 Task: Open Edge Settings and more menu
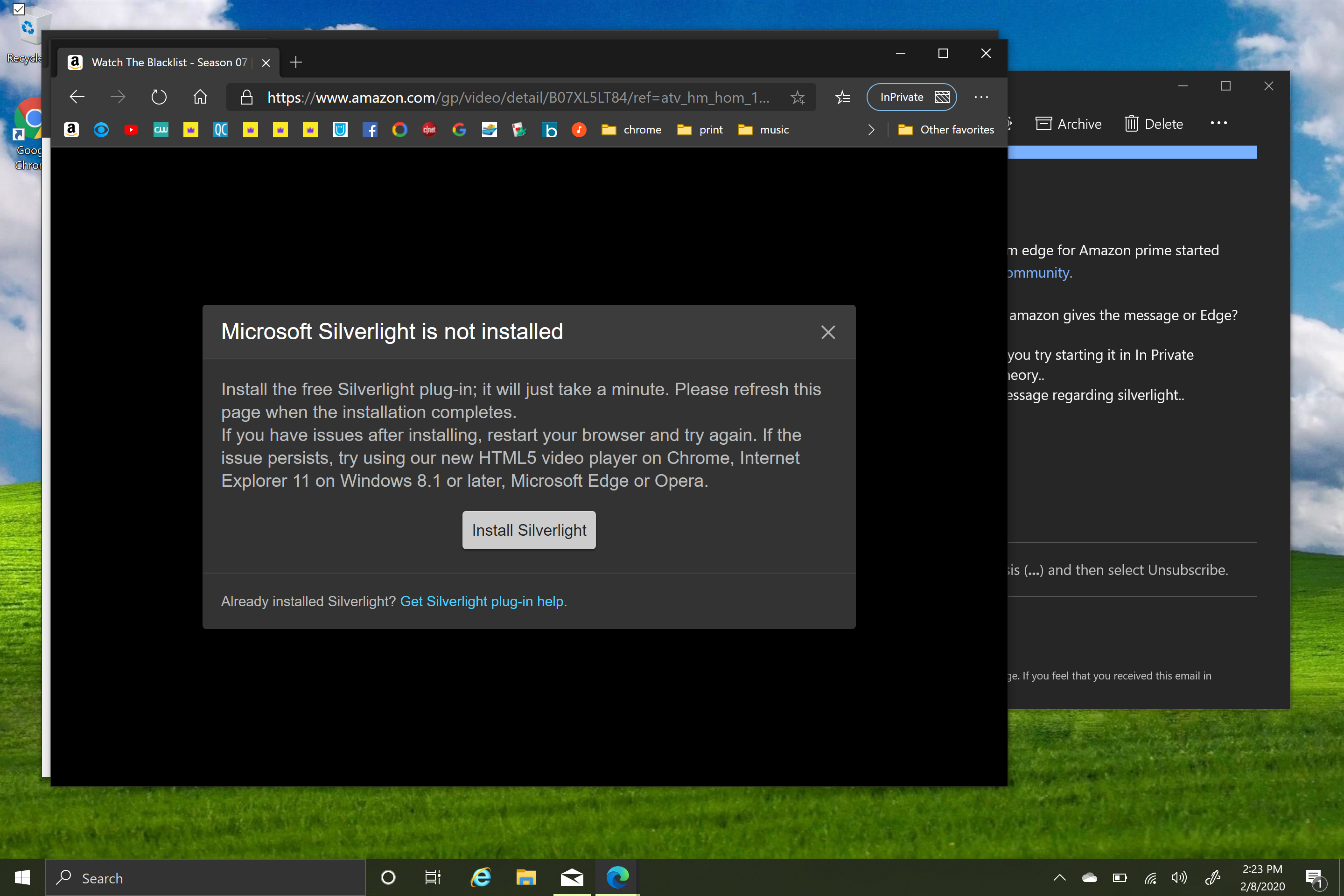pyautogui.click(x=981, y=97)
